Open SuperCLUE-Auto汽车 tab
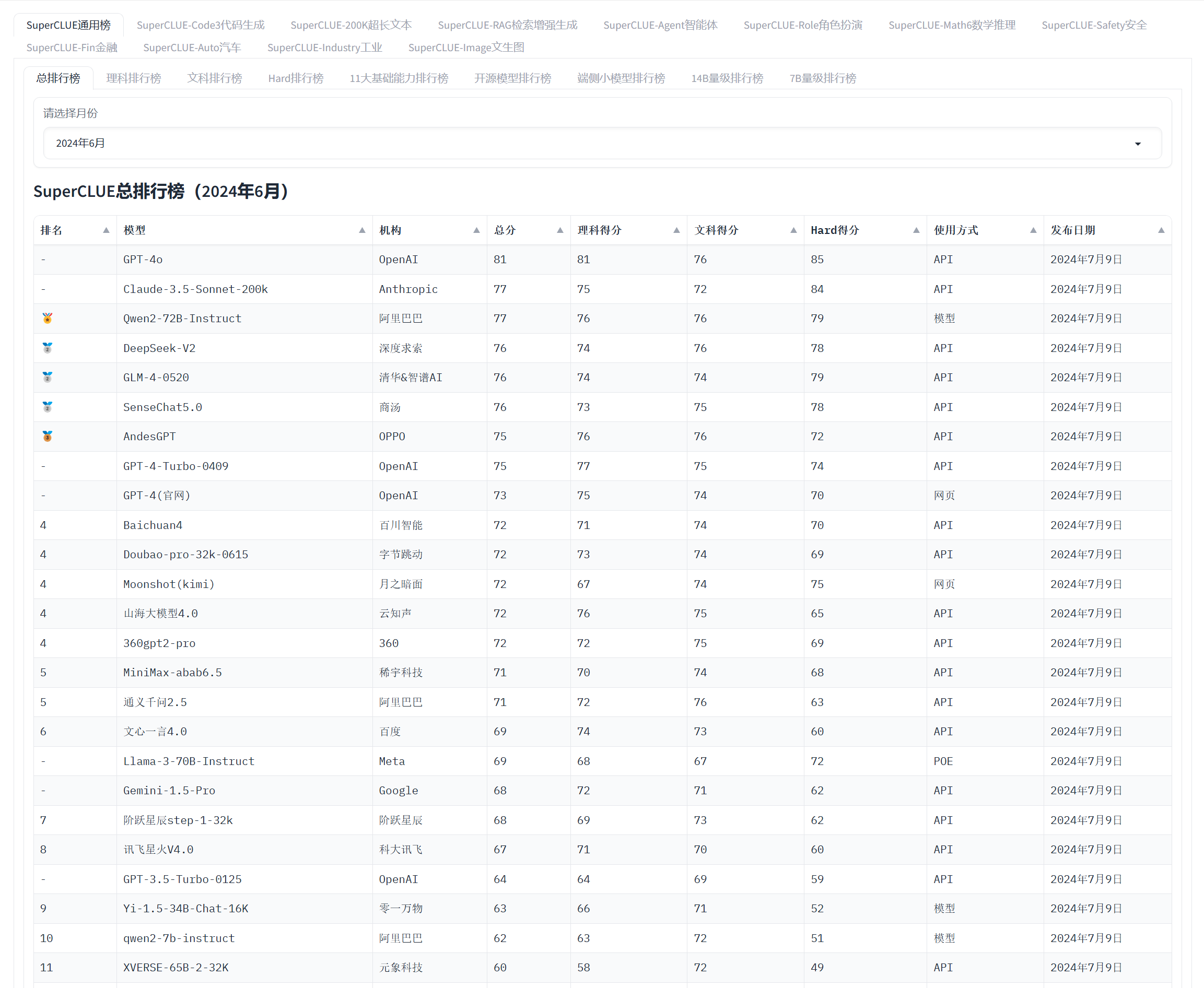The image size is (1204, 988). [x=192, y=47]
